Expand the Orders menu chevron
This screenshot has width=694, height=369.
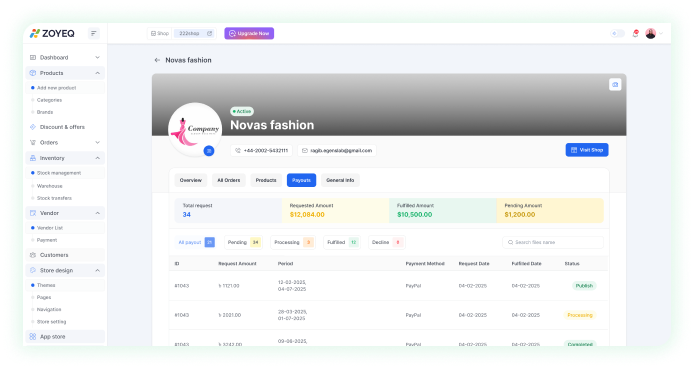tap(97, 142)
